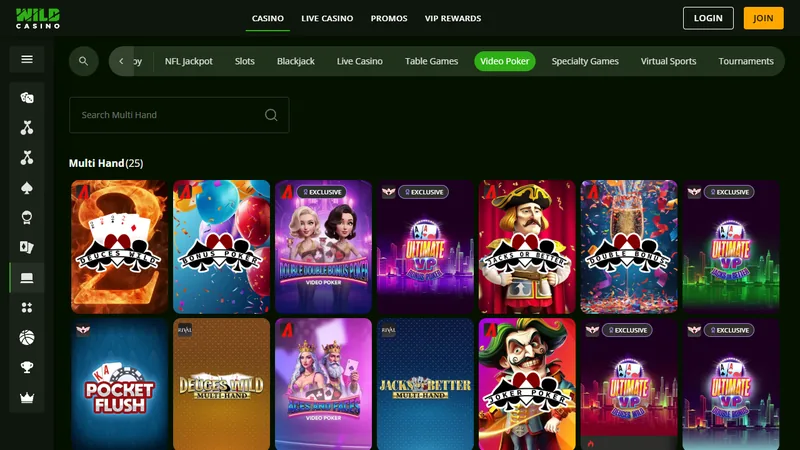Open the Joker Poker game
This screenshot has height=450, width=800.
click(x=527, y=384)
